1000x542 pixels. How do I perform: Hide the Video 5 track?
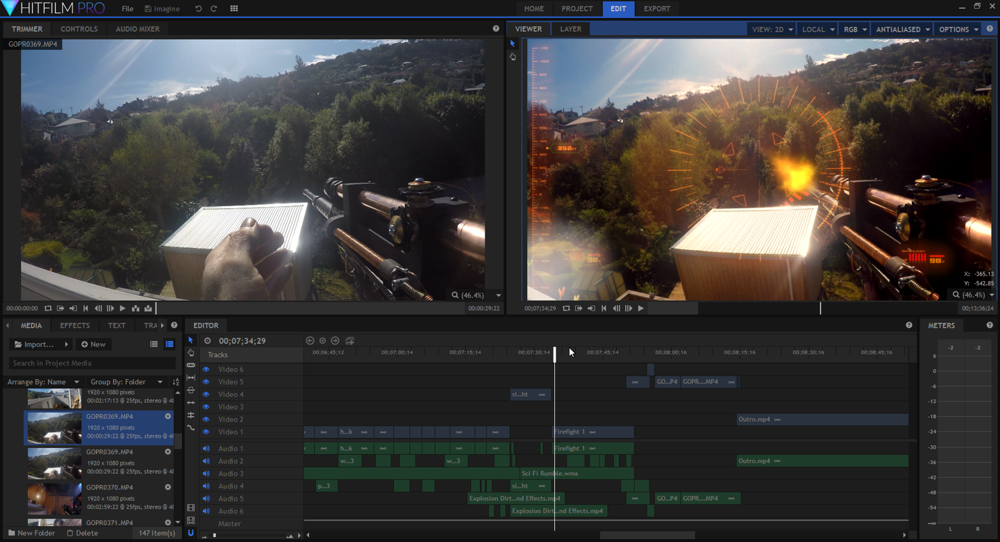pyautogui.click(x=206, y=382)
